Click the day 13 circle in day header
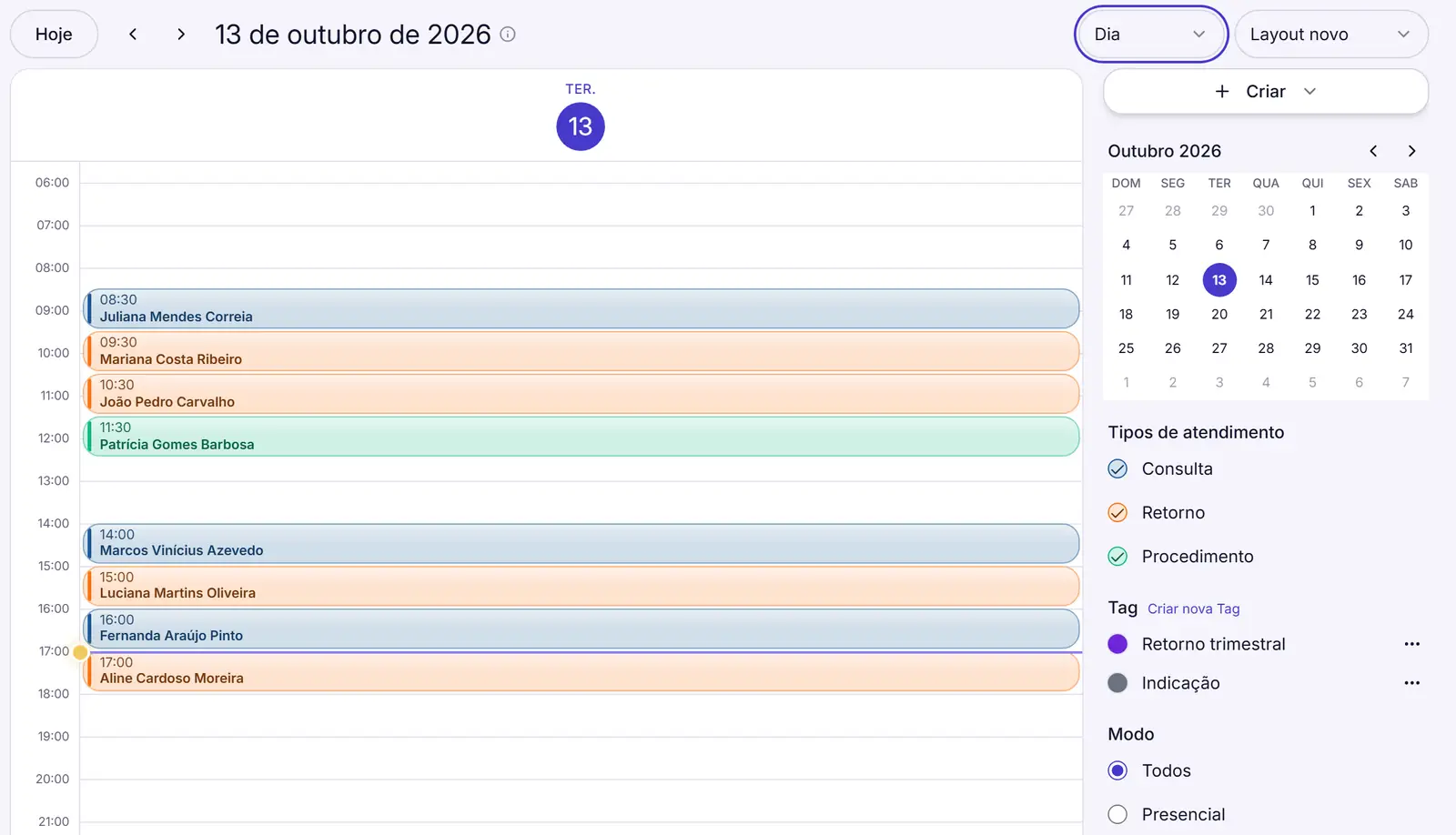 581,126
